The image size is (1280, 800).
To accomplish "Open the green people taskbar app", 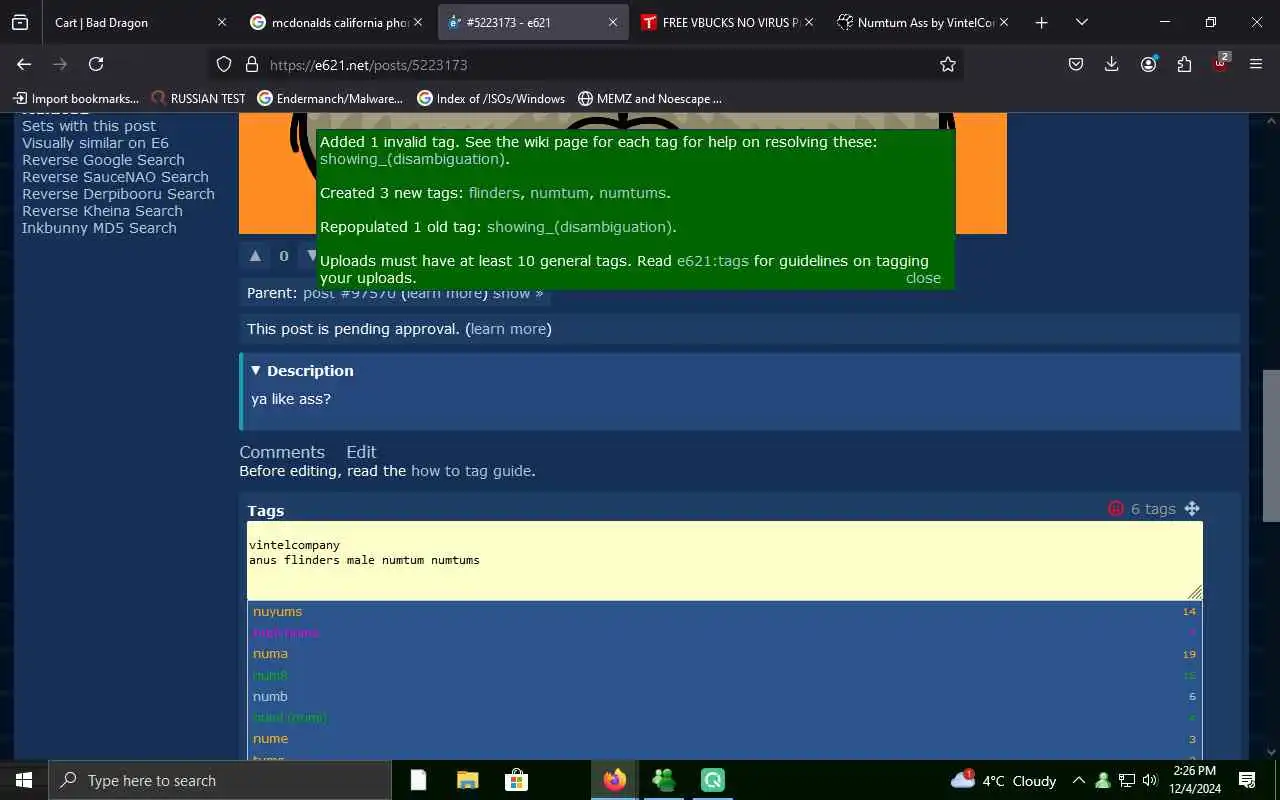I will click(663, 780).
